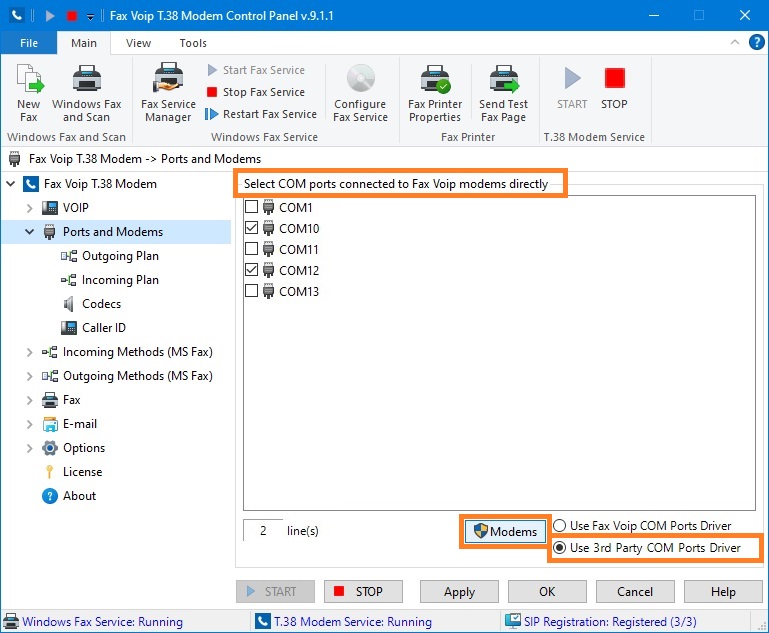Viewport: 769px width, 633px height.
Task: Click title bar play quick-access icon
Action: tap(50, 16)
